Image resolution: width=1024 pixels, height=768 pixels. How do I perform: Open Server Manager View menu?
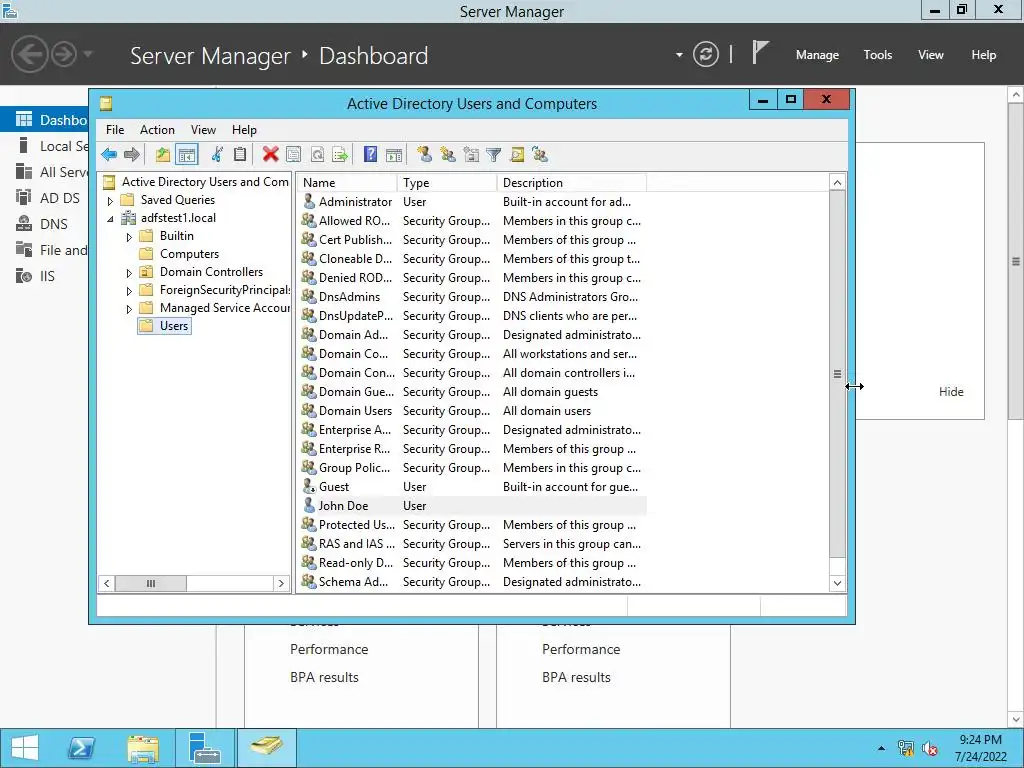931,55
